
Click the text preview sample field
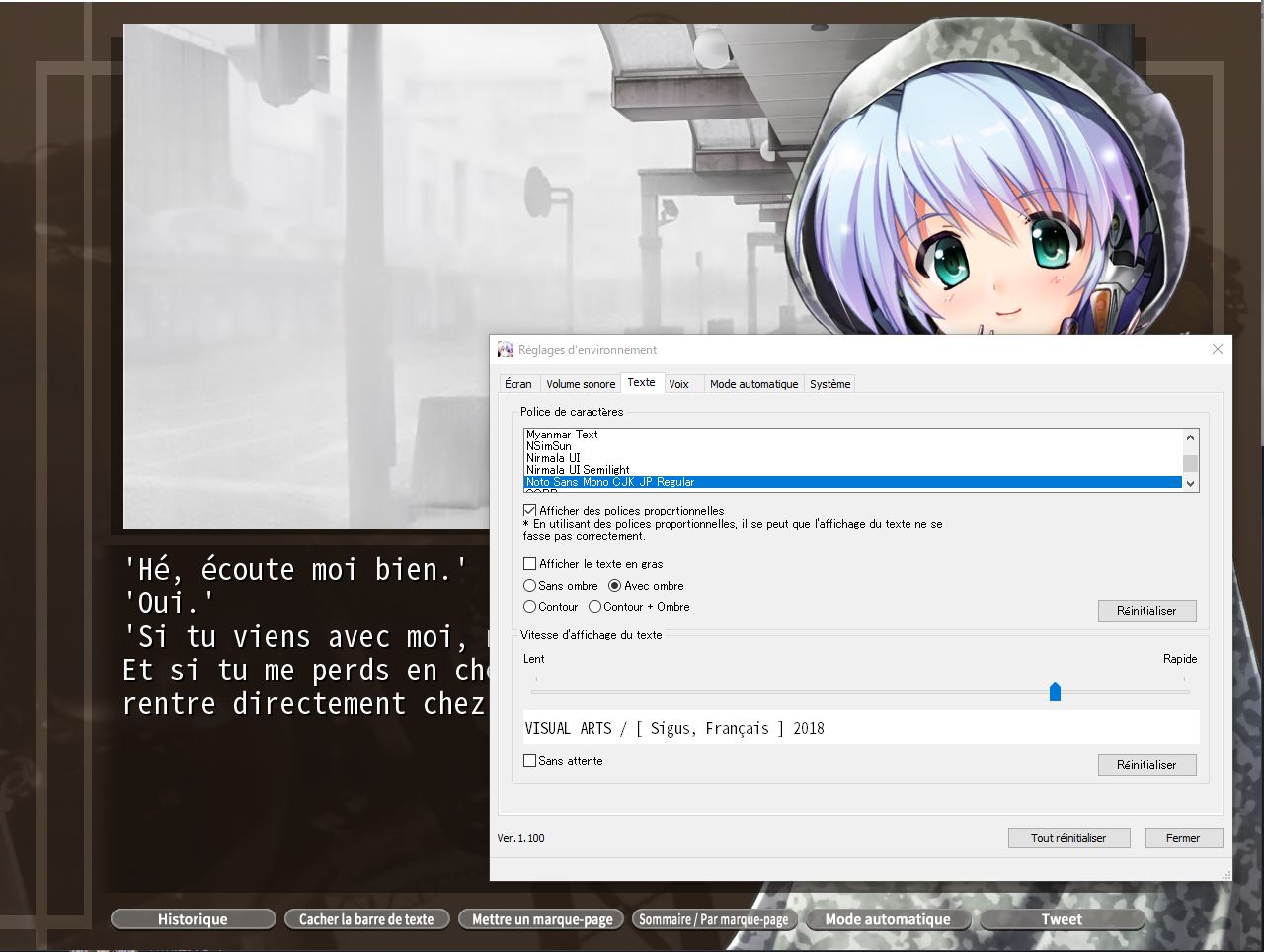861,728
